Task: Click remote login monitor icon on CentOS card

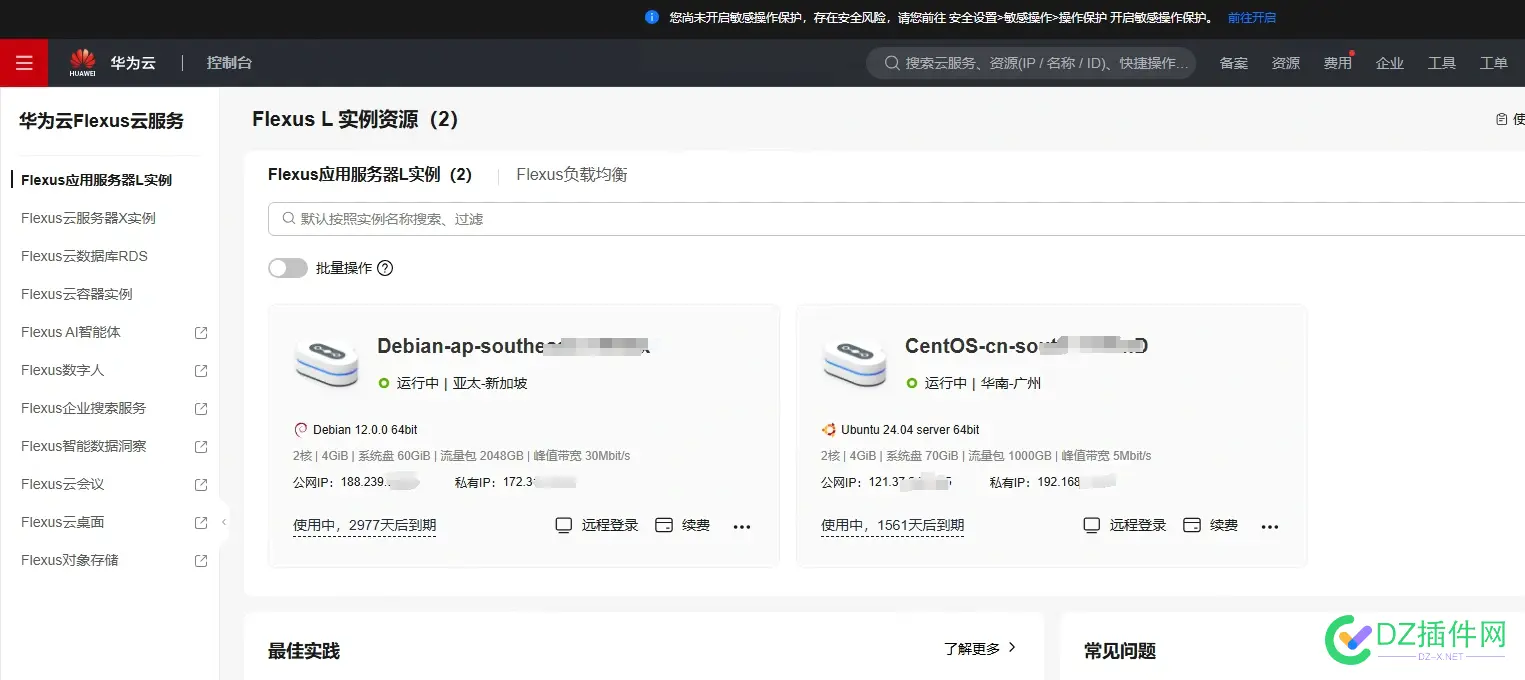Action: coord(1092,525)
